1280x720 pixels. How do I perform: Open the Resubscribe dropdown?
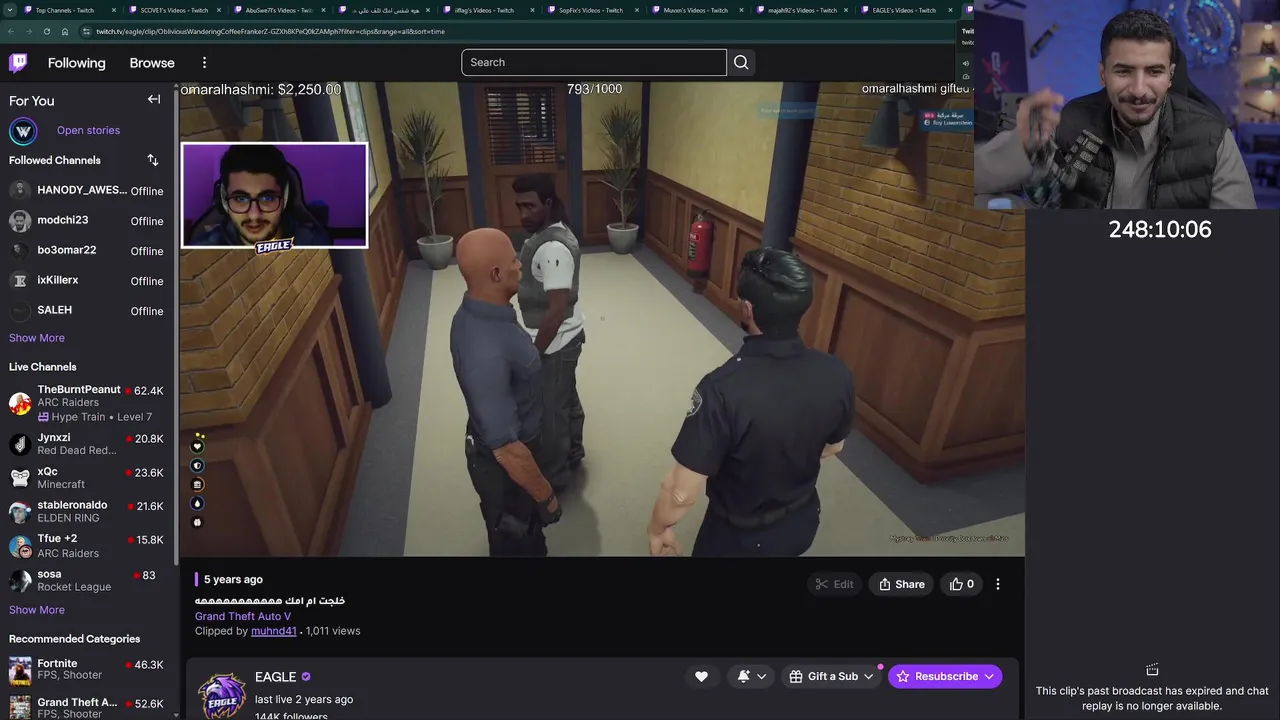click(x=945, y=677)
